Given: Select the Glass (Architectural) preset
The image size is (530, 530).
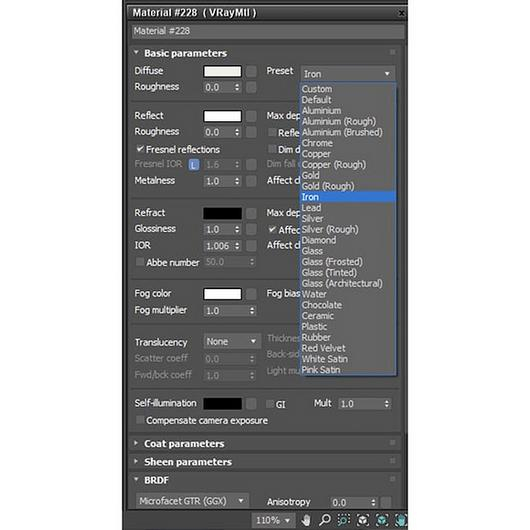Looking at the screenshot, I should point(348,283).
